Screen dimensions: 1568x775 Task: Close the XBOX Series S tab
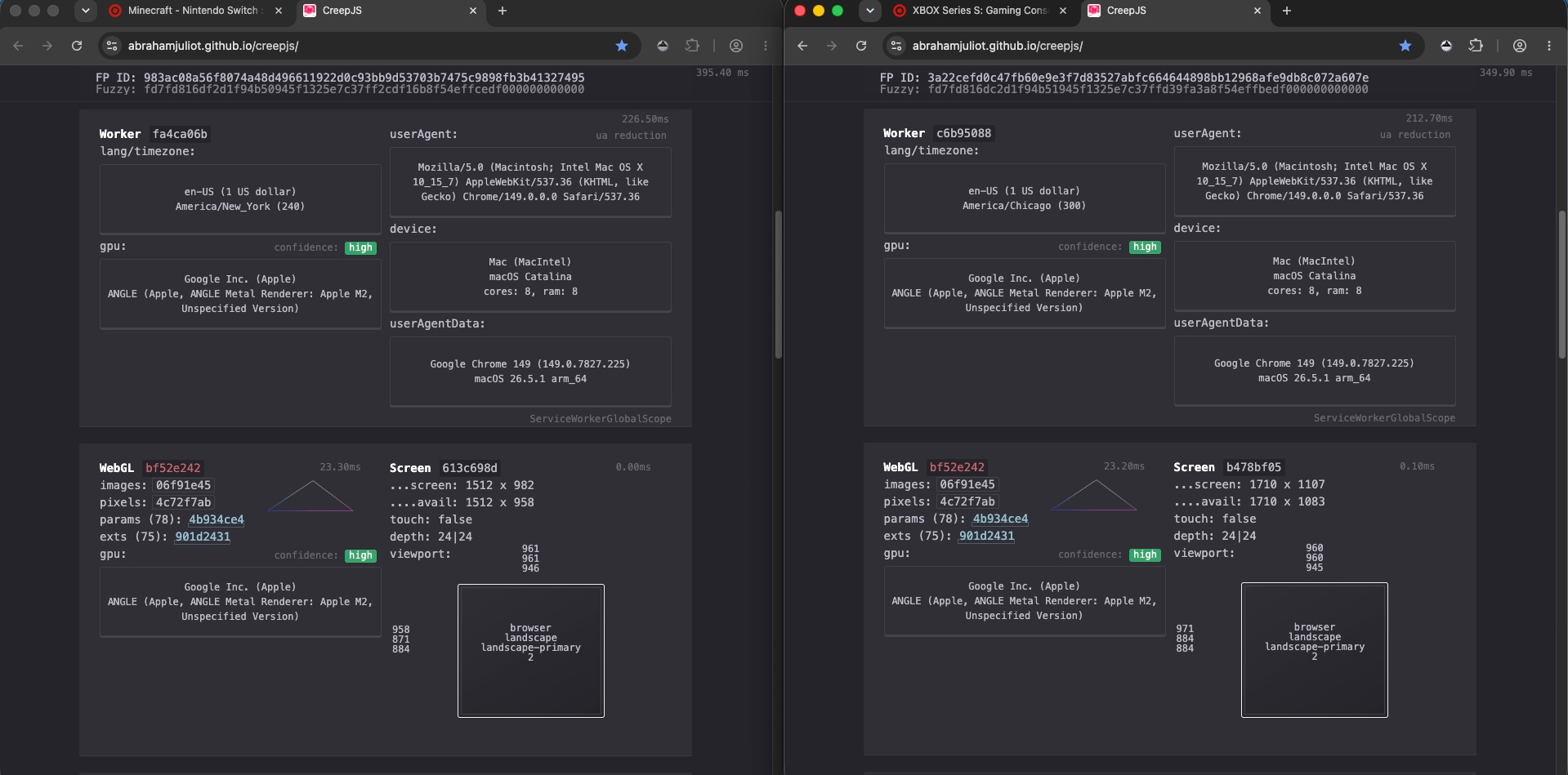(x=1063, y=11)
